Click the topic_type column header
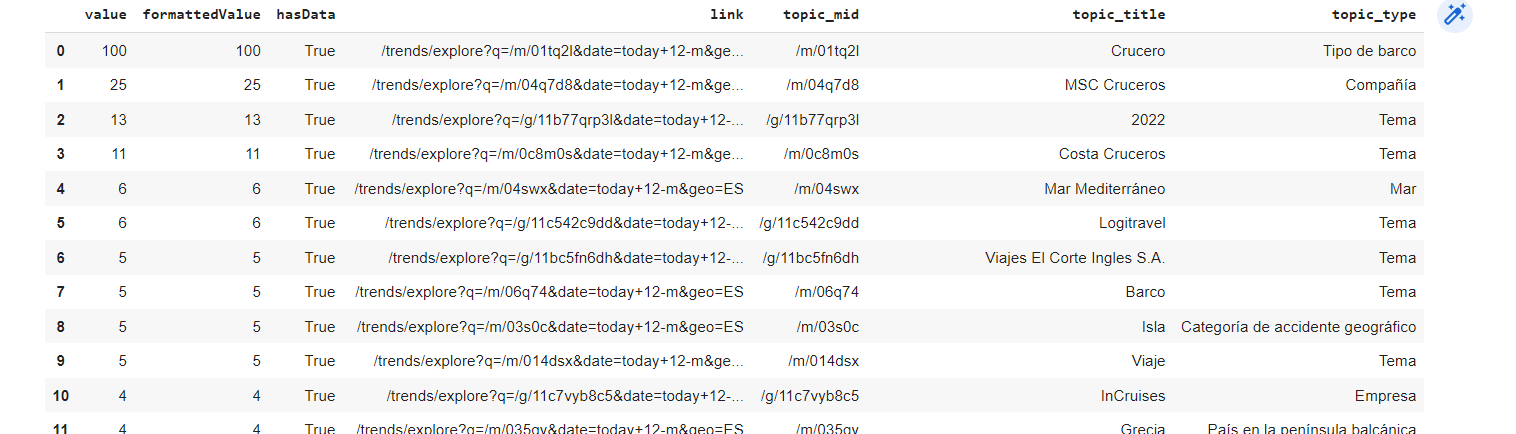 click(x=1374, y=15)
